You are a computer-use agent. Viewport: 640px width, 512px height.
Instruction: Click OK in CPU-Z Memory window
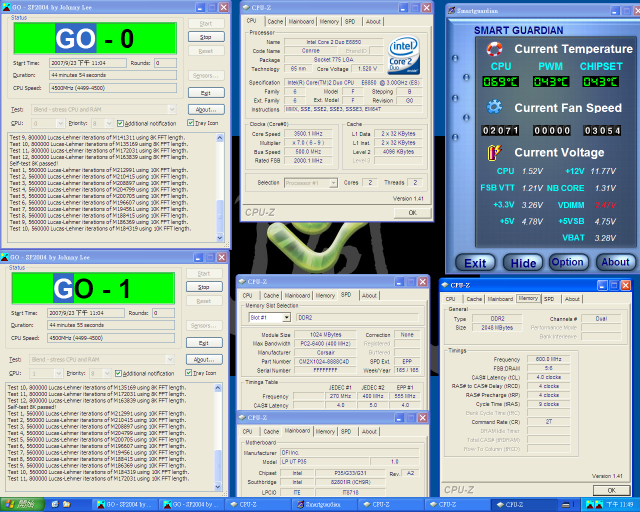click(x=611, y=490)
